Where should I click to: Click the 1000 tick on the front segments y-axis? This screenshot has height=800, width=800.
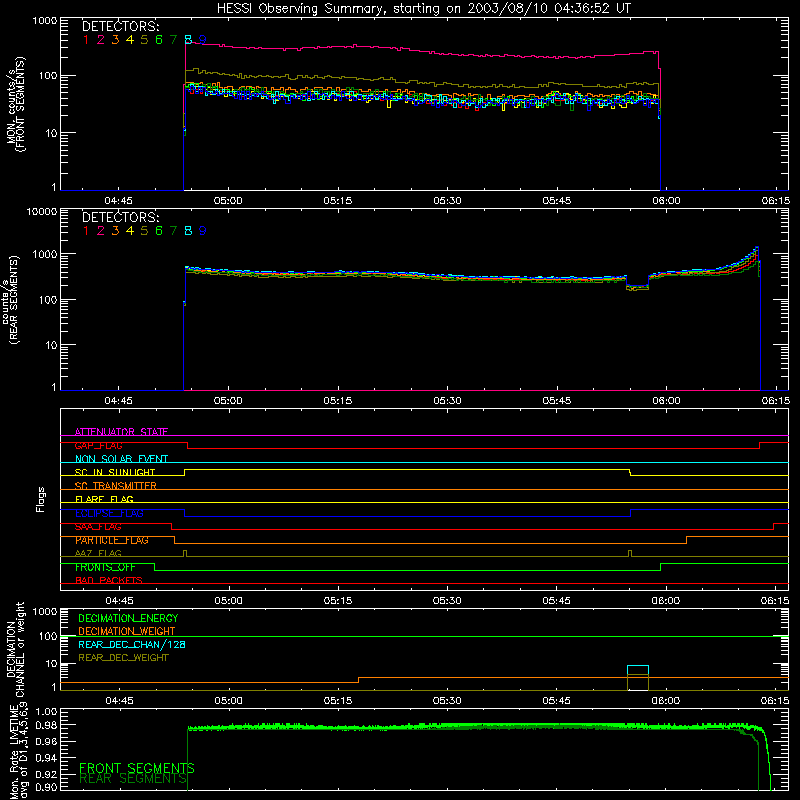pyautogui.click(x=45, y=21)
